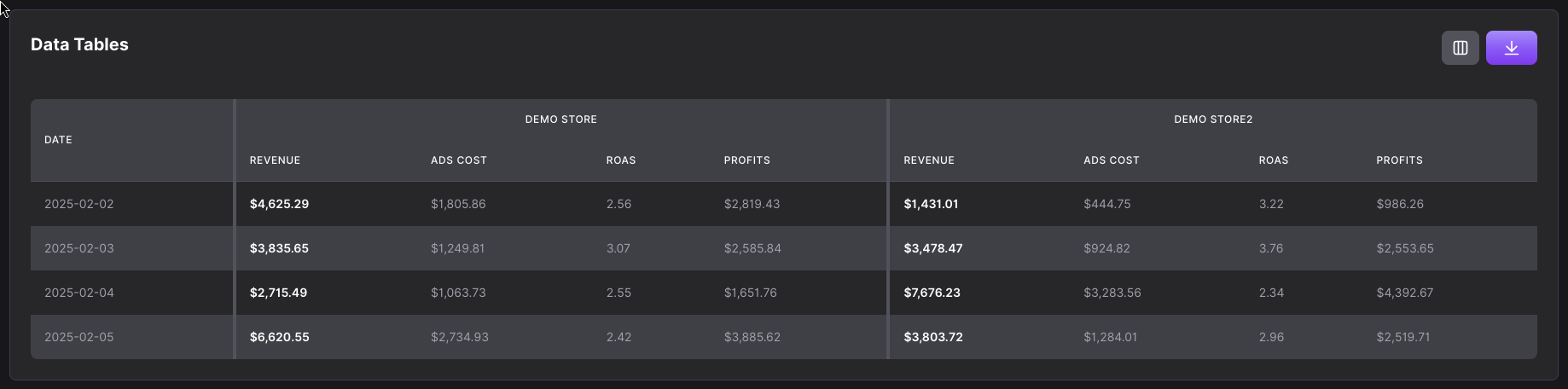
Task: Click the DEMO STORE group header
Action: pos(560,119)
